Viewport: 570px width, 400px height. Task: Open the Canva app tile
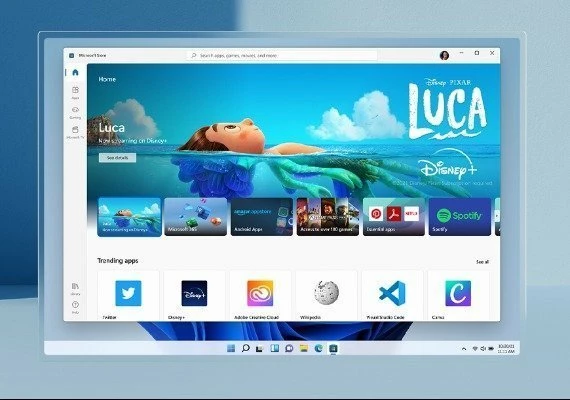point(458,295)
